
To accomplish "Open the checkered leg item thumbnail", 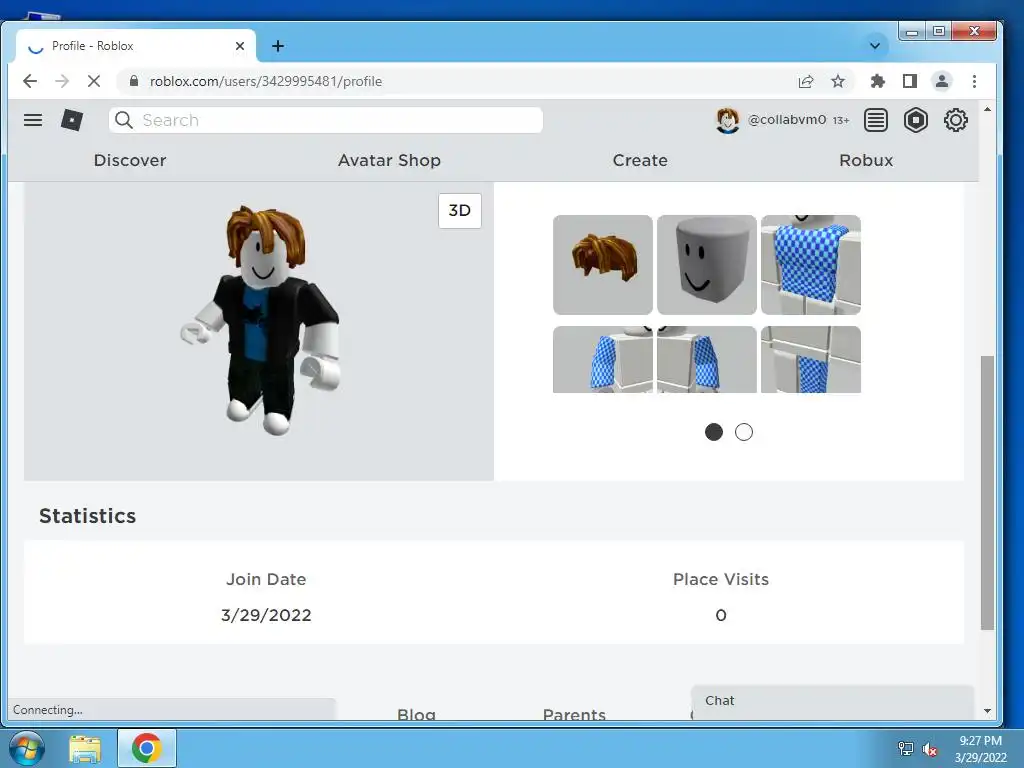I will (810, 359).
